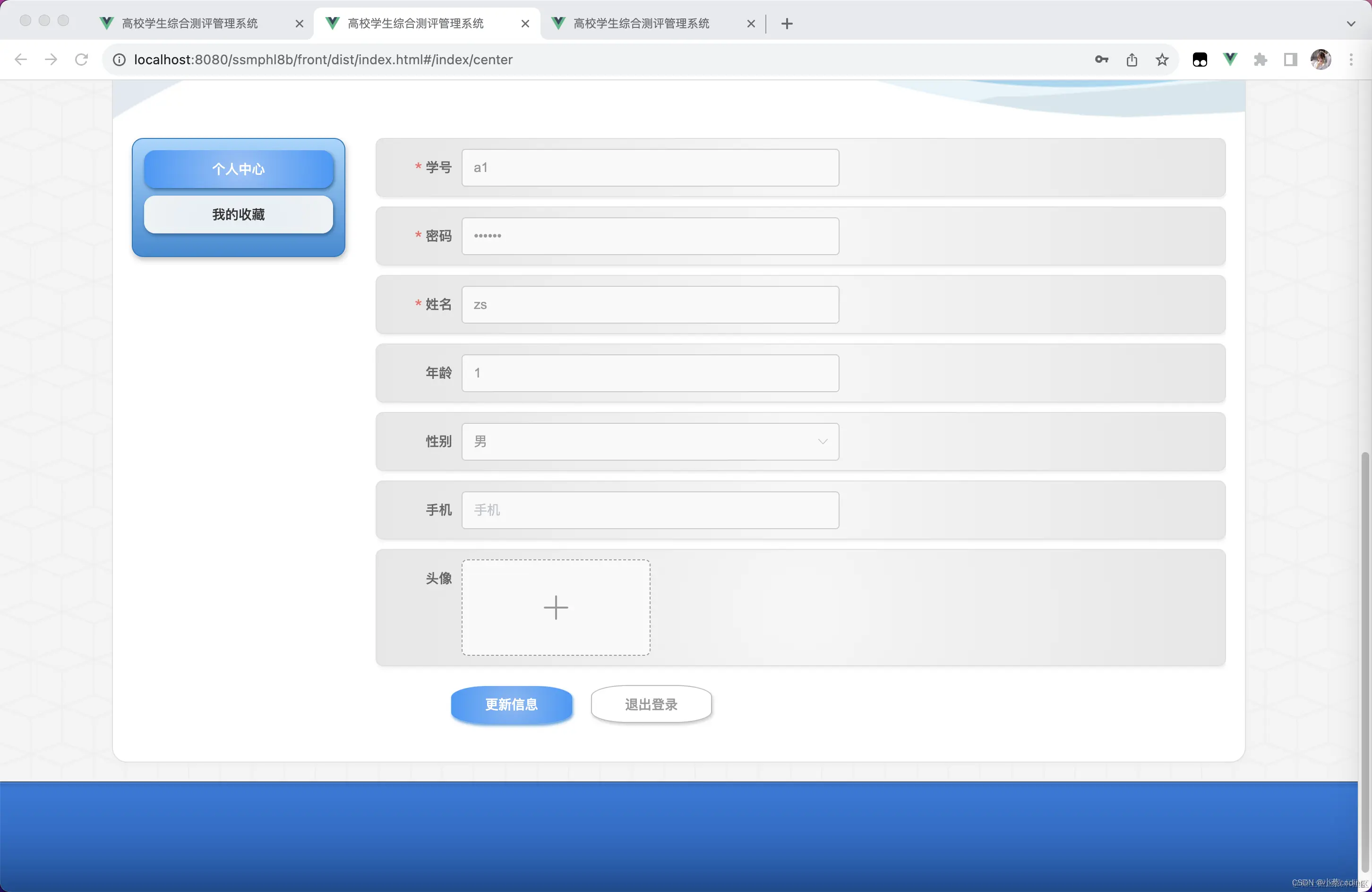
Task: Select the back navigation arrow
Action: pyautogui.click(x=21, y=60)
